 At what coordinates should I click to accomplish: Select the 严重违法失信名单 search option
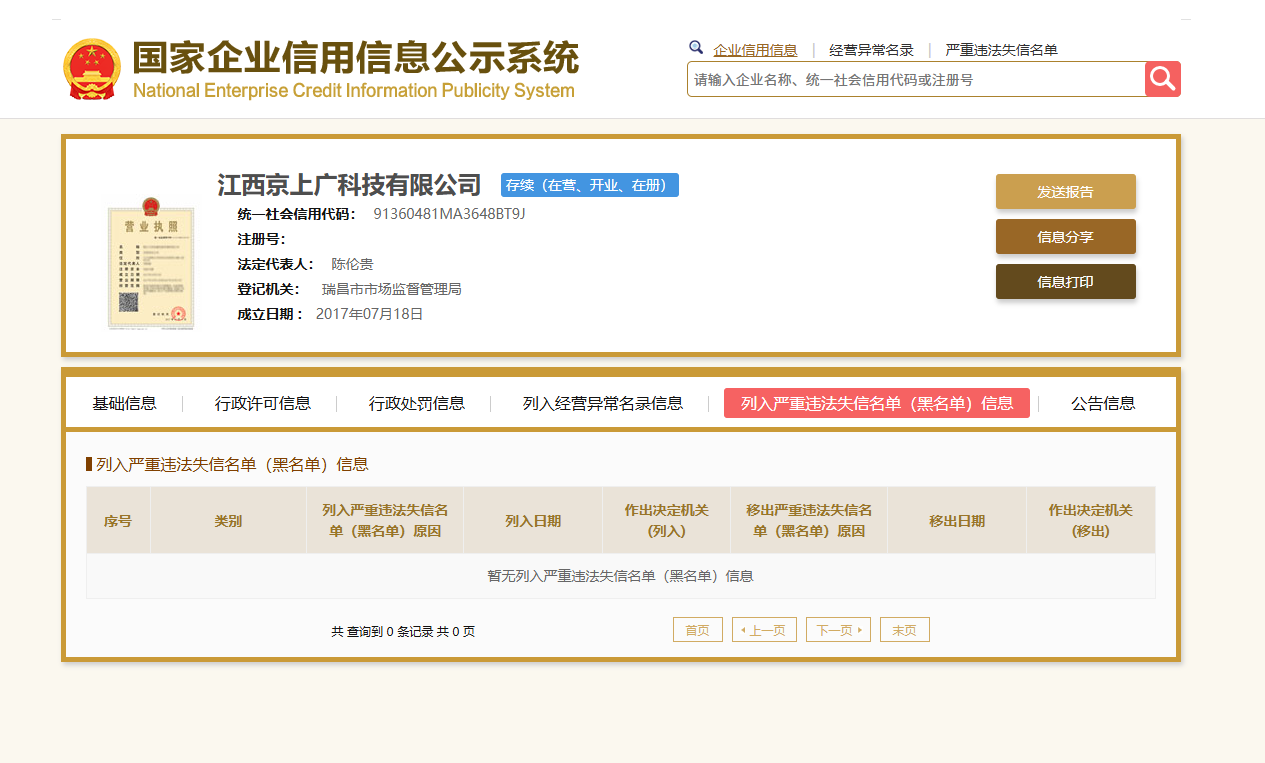[x=1001, y=50]
